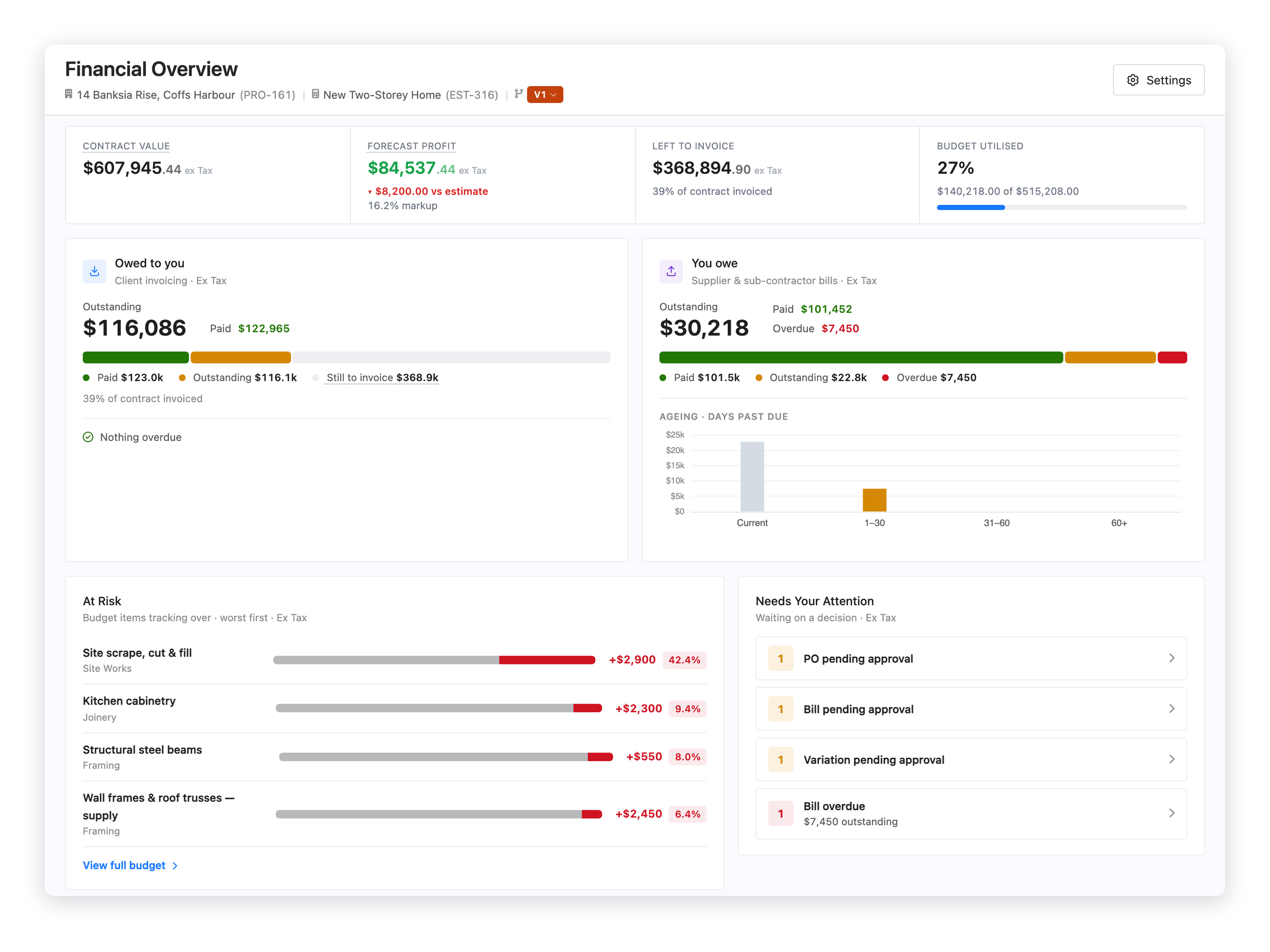Expand Bill overdue chevron
The image size is (1270, 952).
(1172, 813)
